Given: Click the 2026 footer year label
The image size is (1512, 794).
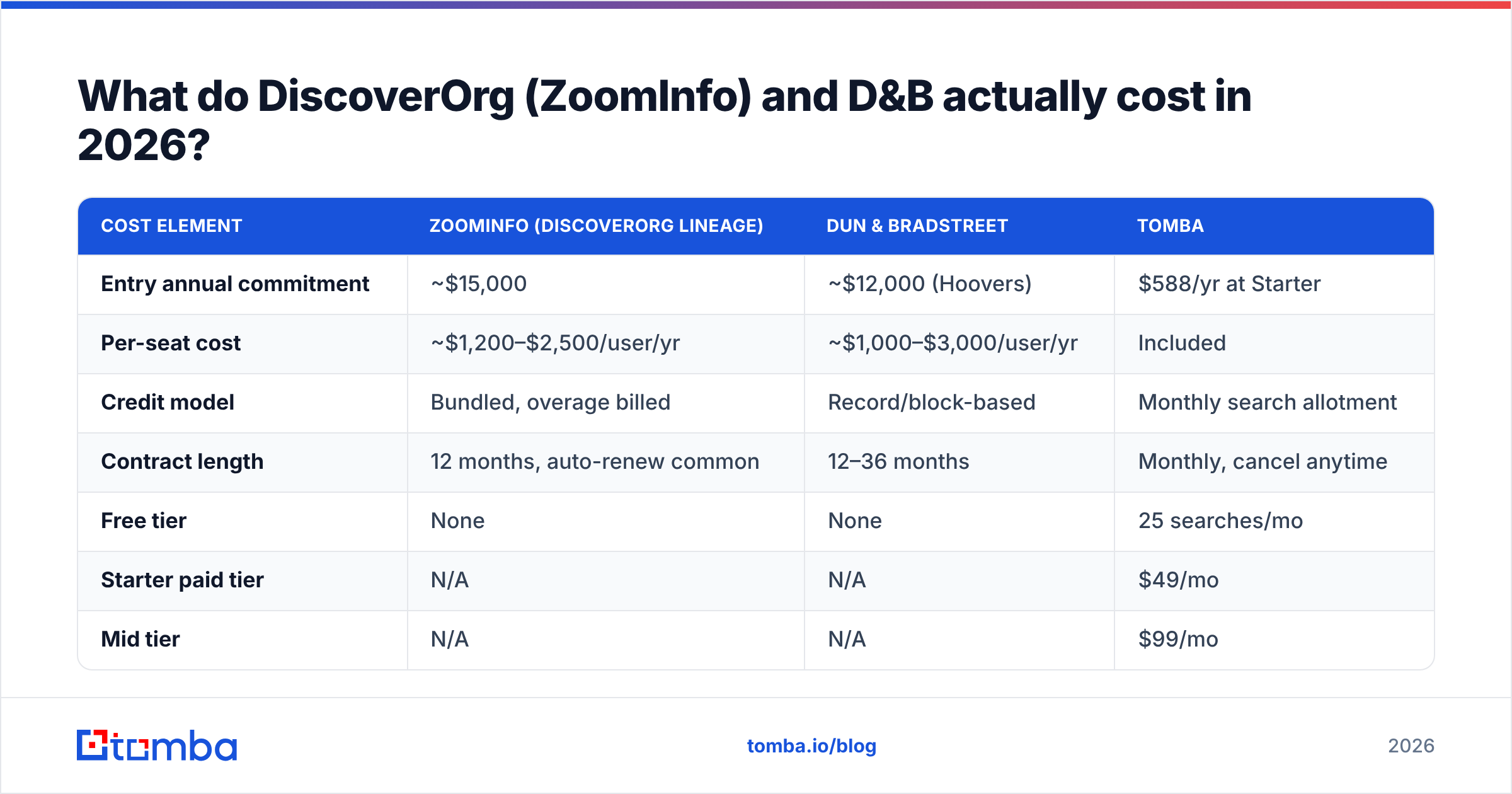Looking at the screenshot, I should point(1411,746).
